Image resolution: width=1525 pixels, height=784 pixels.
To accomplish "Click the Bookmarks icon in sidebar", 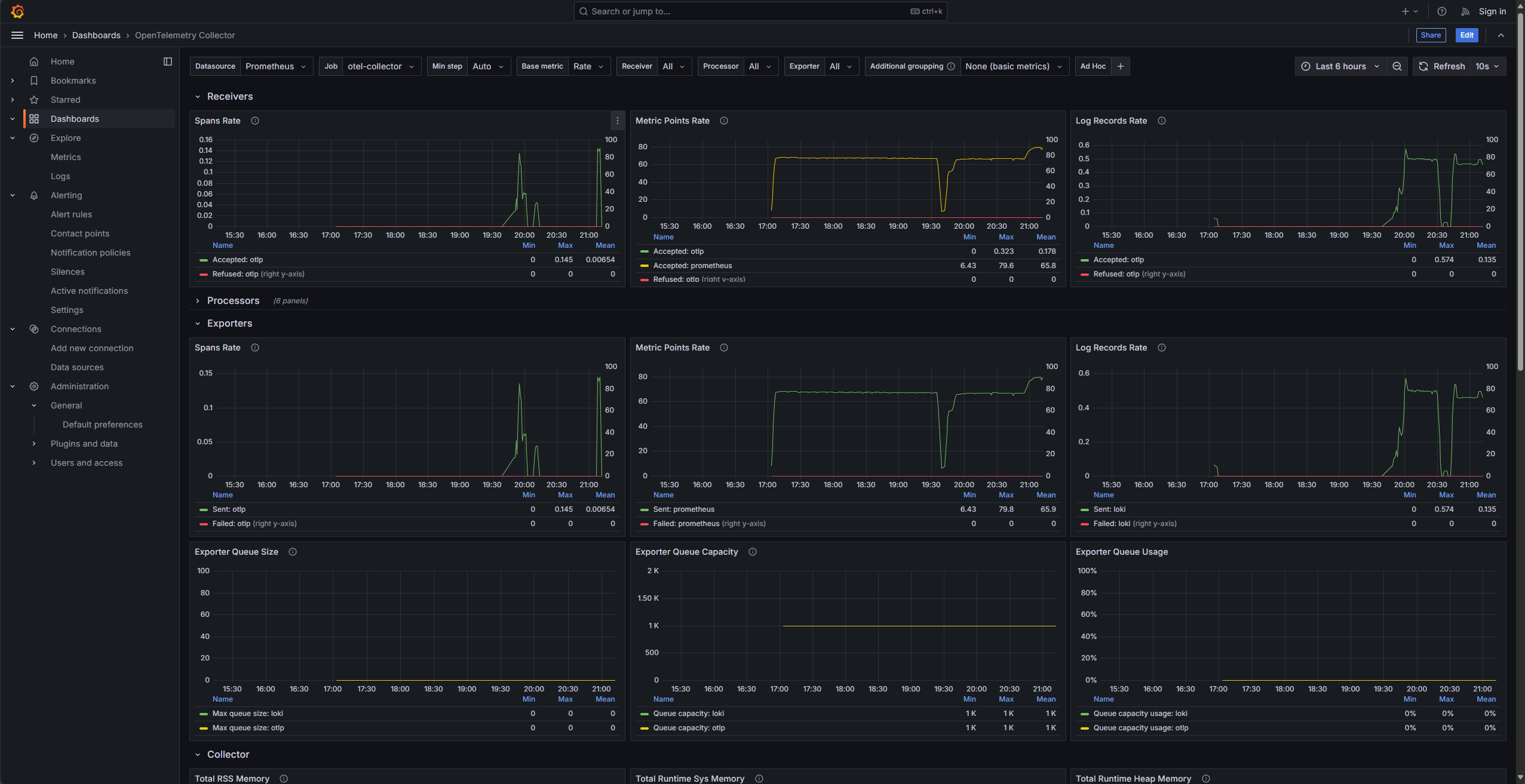I will pos(34,81).
